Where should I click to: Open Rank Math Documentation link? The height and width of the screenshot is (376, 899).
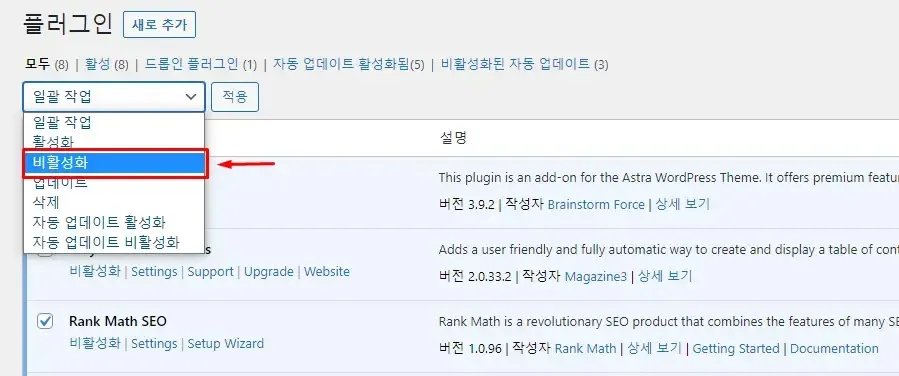point(834,348)
